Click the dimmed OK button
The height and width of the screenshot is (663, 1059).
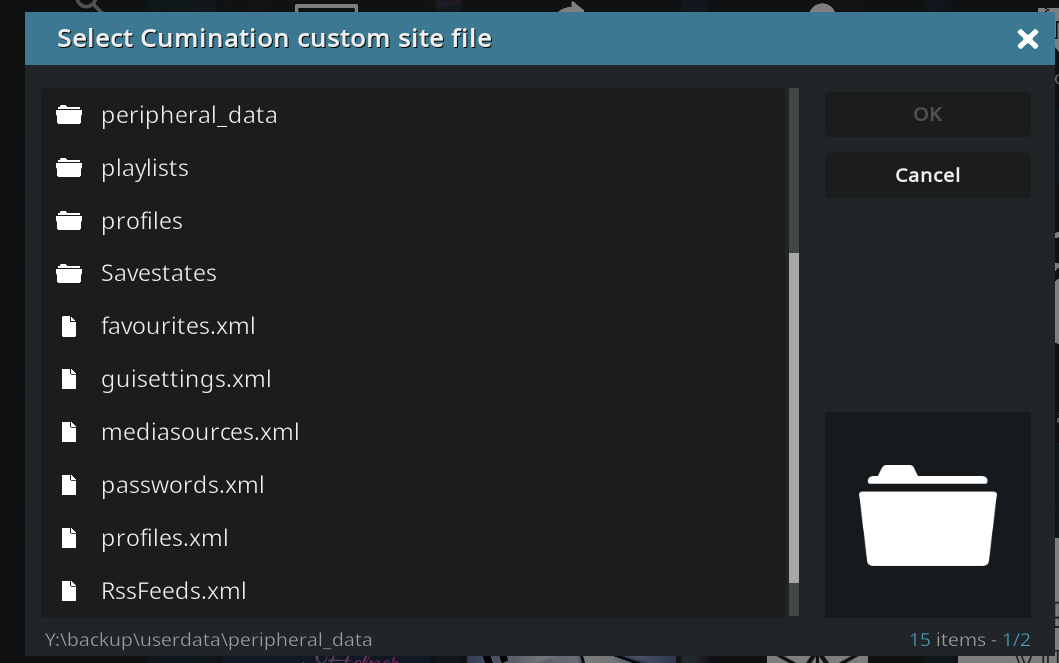[x=927, y=114]
